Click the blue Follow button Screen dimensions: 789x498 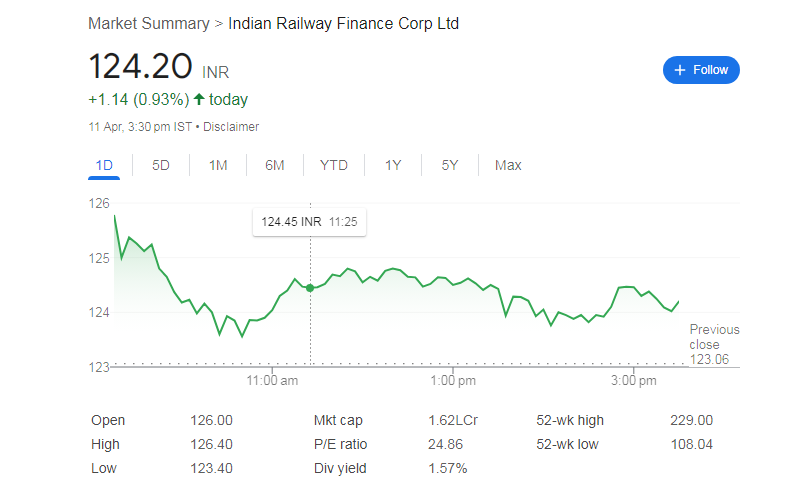(x=701, y=70)
